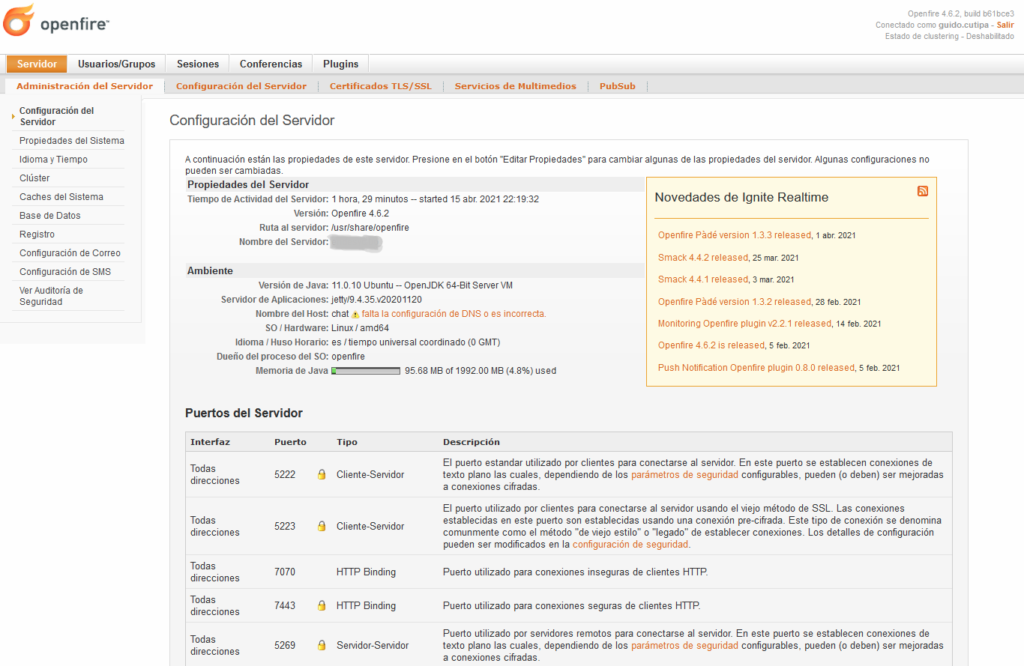Image resolution: width=1024 pixels, height=666 pixels.
Task: Switch to the Usuarios/Grupos tab
Action: [116, 64]
